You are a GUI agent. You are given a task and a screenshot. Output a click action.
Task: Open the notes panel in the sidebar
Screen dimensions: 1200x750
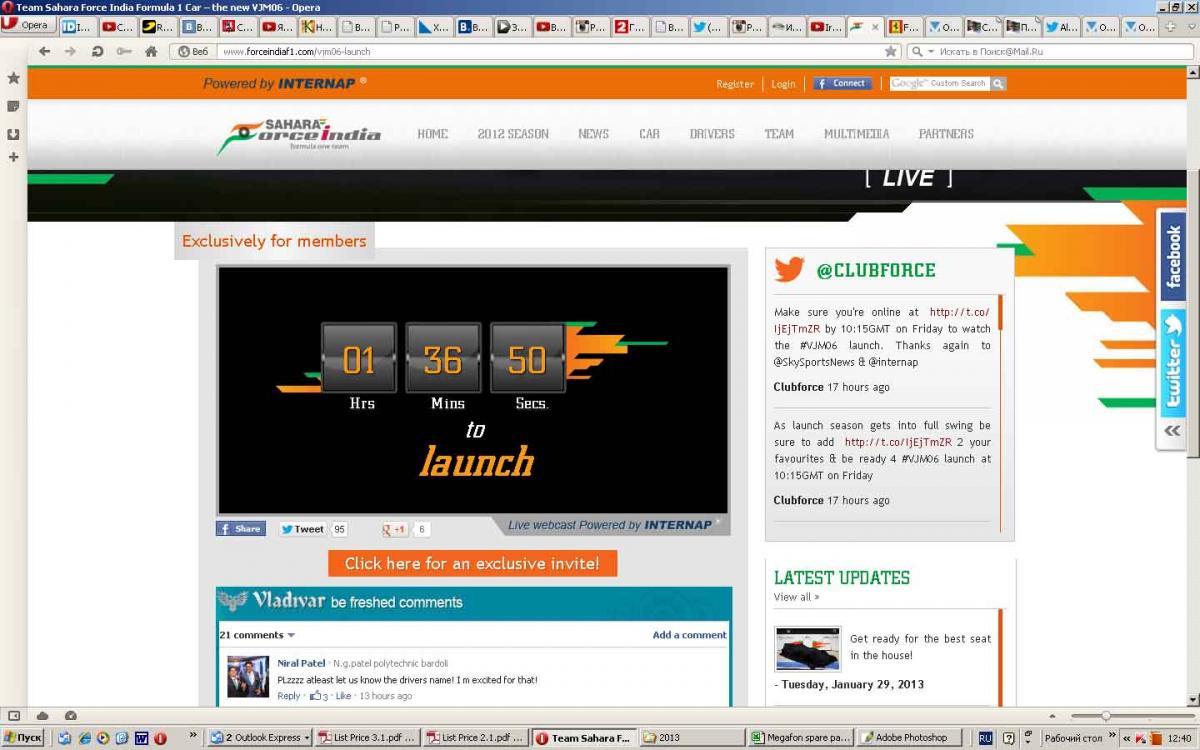(13, 106)
